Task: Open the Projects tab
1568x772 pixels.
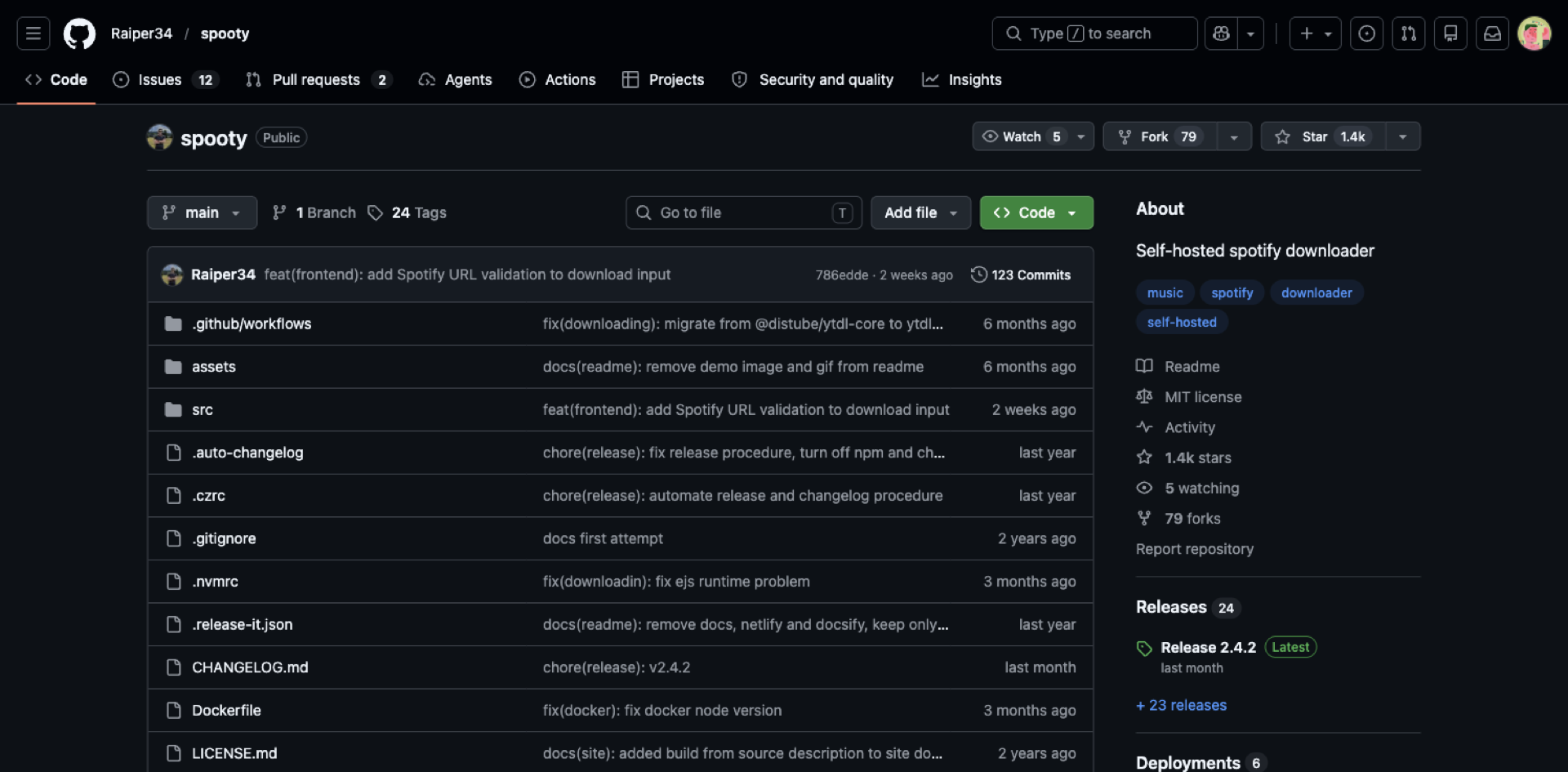Action: (x=663, y=79)
